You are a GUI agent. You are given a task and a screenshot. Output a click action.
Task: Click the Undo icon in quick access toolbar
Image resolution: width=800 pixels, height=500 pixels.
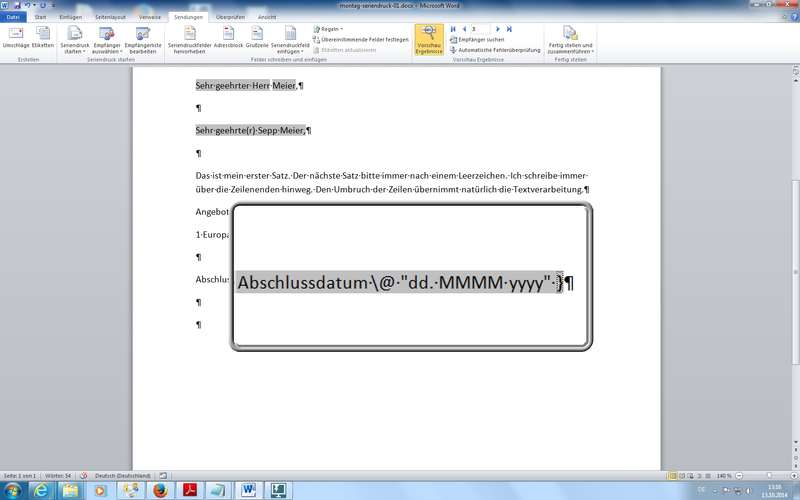click(28, 5)
